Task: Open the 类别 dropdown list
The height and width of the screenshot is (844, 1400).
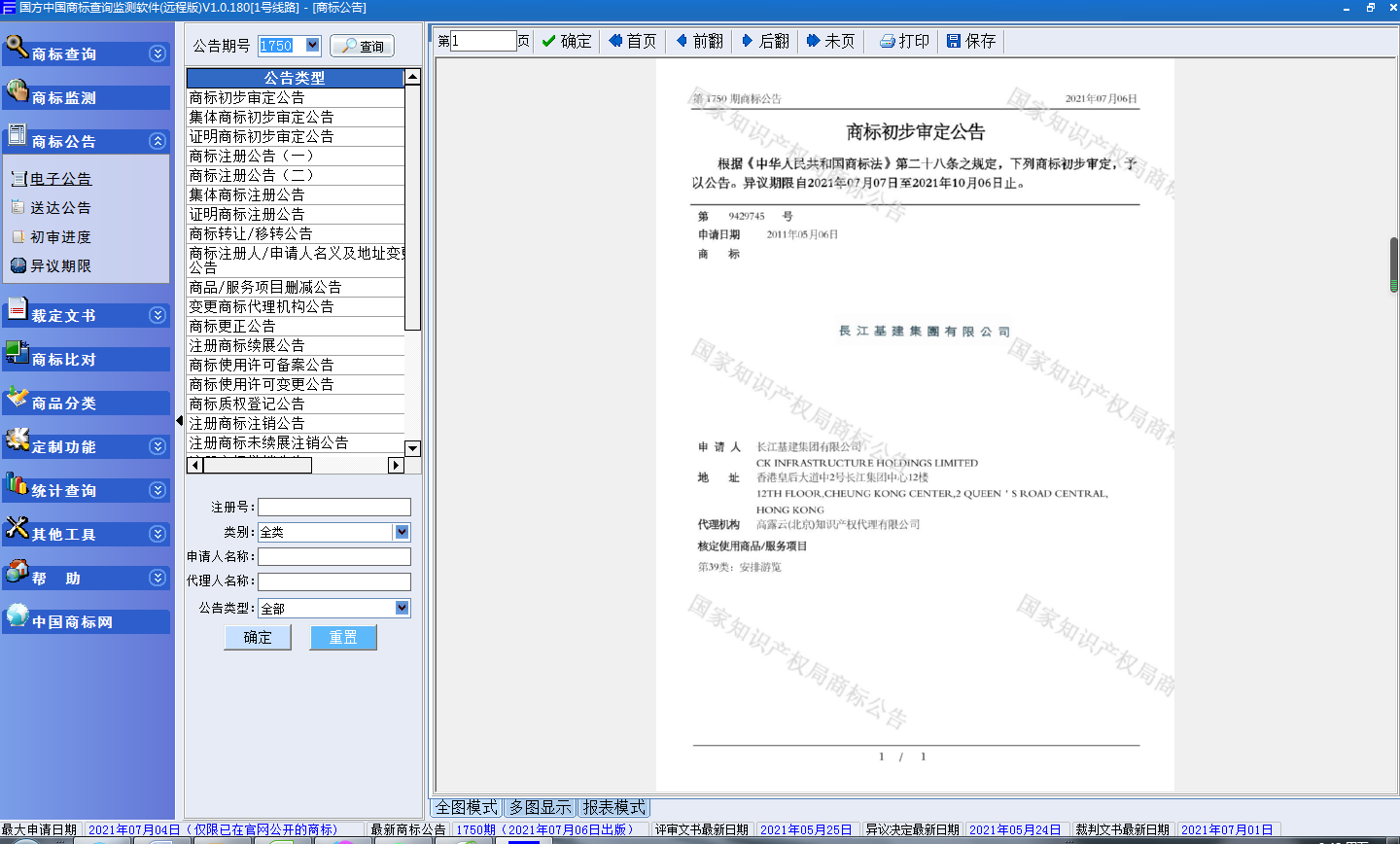Action: tap(402, 532)
